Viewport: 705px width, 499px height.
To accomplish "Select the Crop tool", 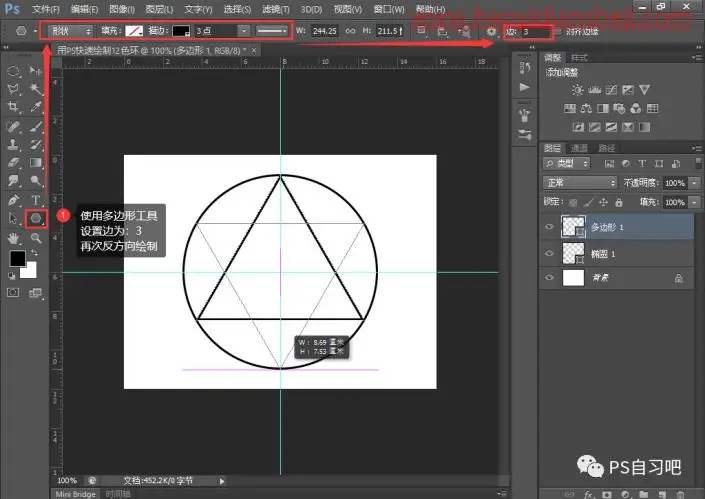I will (13, 107).
